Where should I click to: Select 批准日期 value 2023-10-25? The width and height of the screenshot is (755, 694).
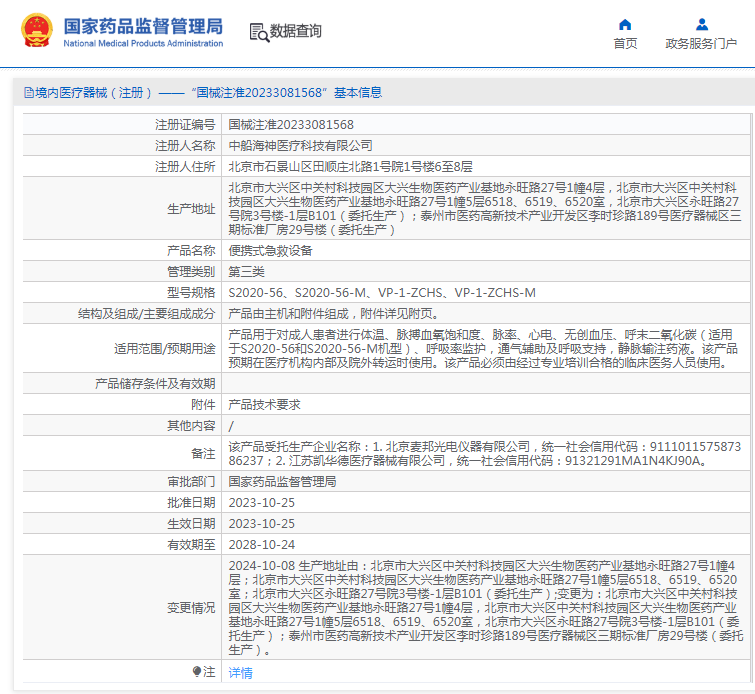[261, 503]
